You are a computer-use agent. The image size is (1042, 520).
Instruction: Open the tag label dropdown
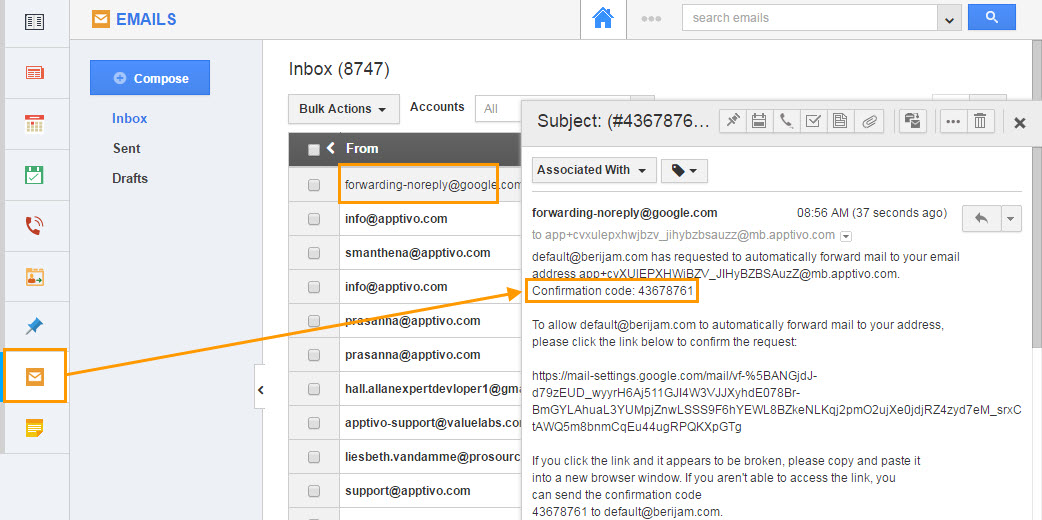(684, 171)
